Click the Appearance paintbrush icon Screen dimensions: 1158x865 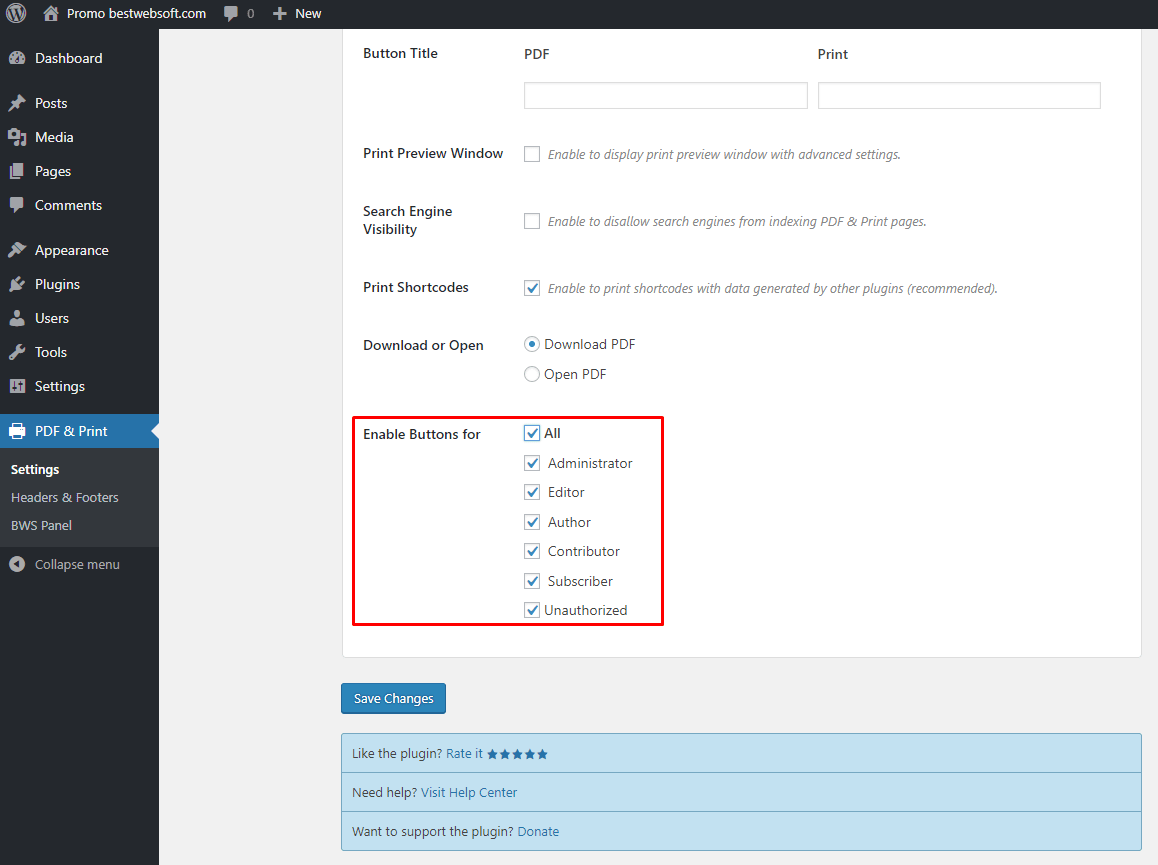pos(17,250)
